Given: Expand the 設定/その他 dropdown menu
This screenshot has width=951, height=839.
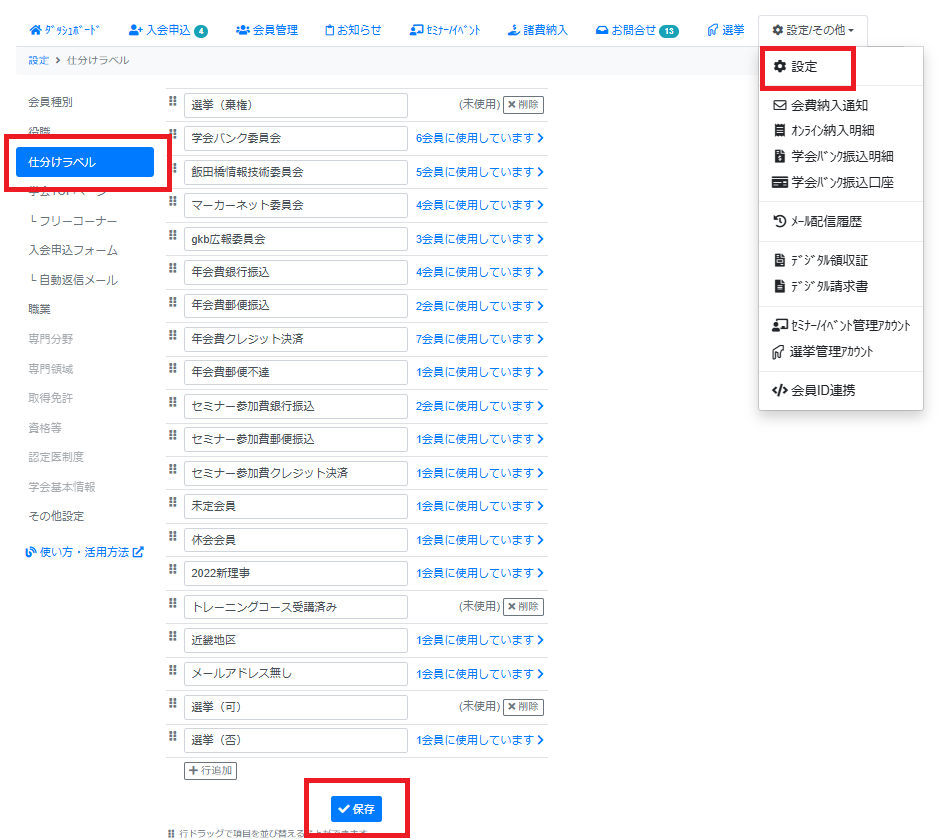Looking at the screenshot, I should 812,30.
